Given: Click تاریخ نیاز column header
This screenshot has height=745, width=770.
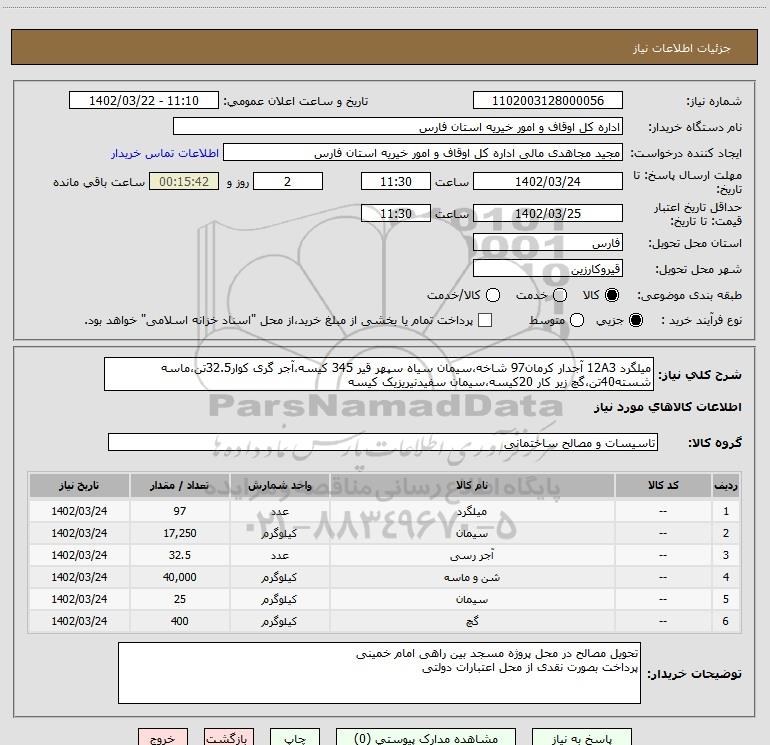Looking at the screenshot, I should [x=79, y=485].
